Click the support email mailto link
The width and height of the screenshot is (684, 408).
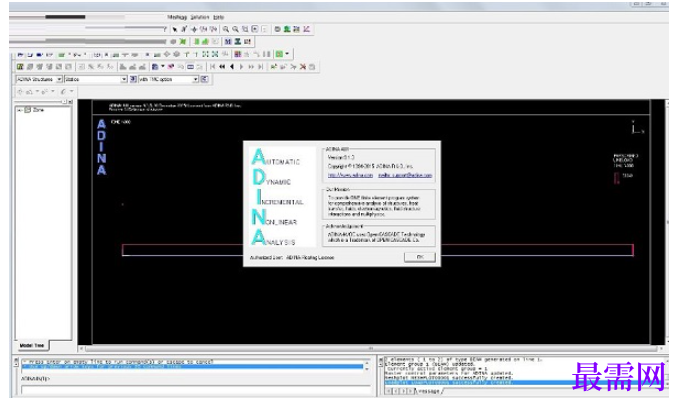pos(405,175)
